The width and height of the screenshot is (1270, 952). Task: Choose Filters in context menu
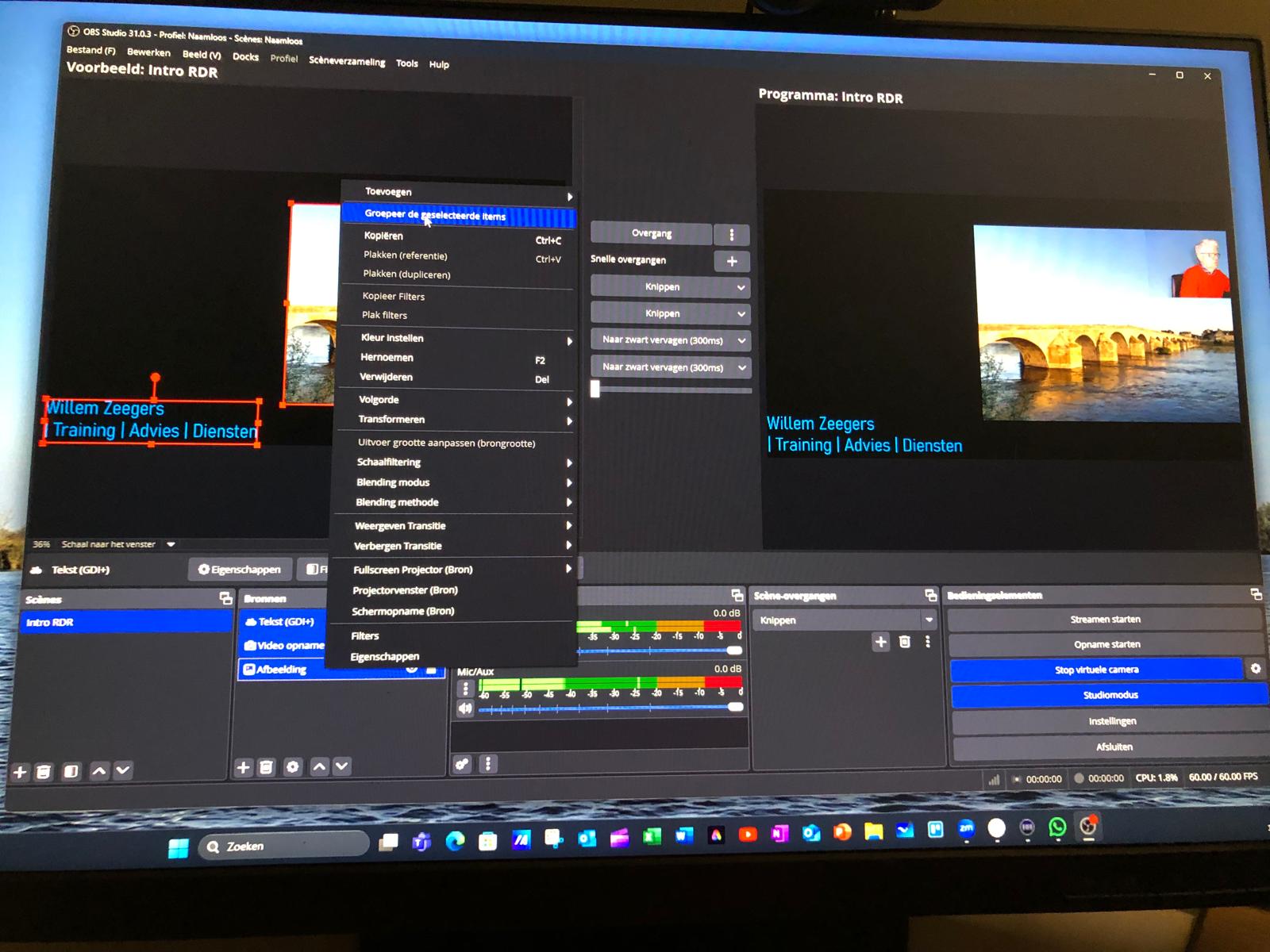(451, 635)
